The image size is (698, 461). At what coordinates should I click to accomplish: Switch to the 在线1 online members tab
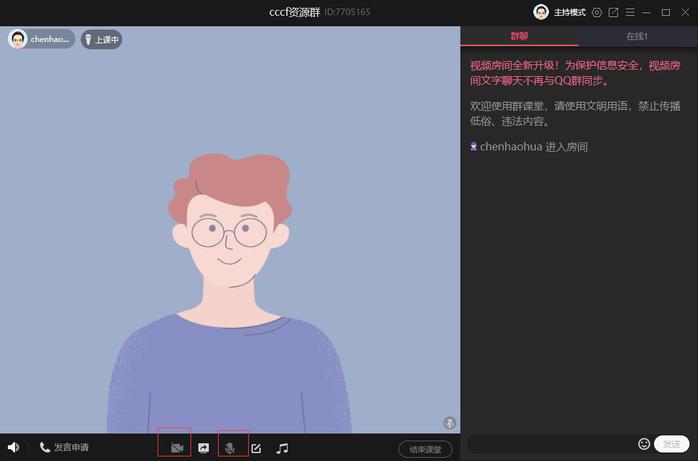tap(637, 36)
